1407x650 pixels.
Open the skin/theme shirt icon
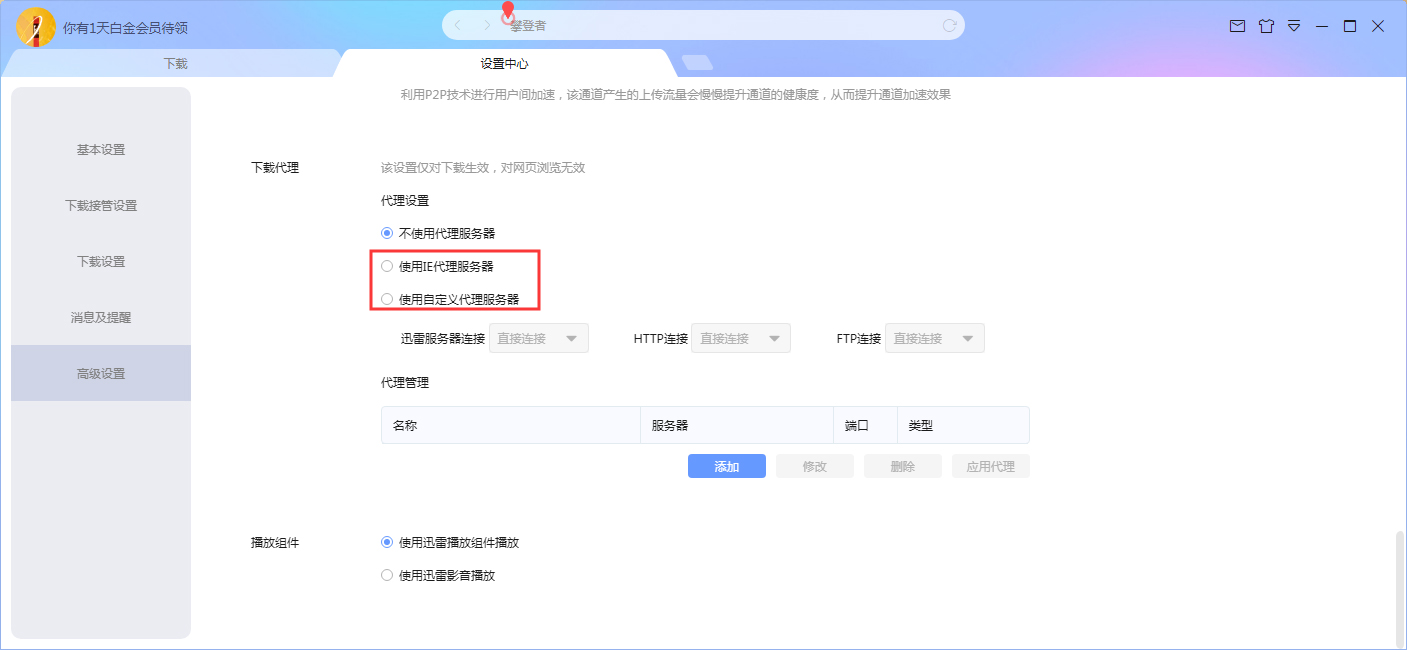point(1266,26)
